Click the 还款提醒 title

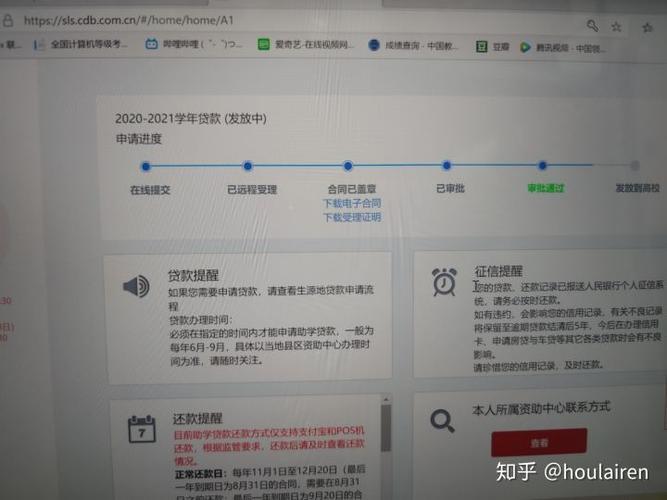pyautogui.click(x=197, y=418)
